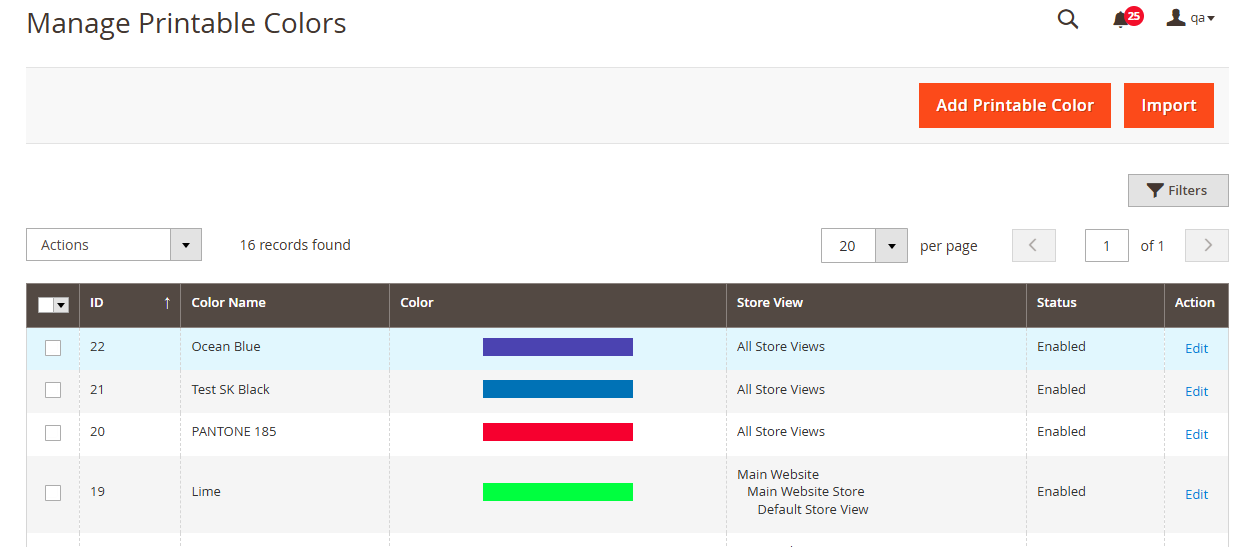Click the current page number field

1106,246
